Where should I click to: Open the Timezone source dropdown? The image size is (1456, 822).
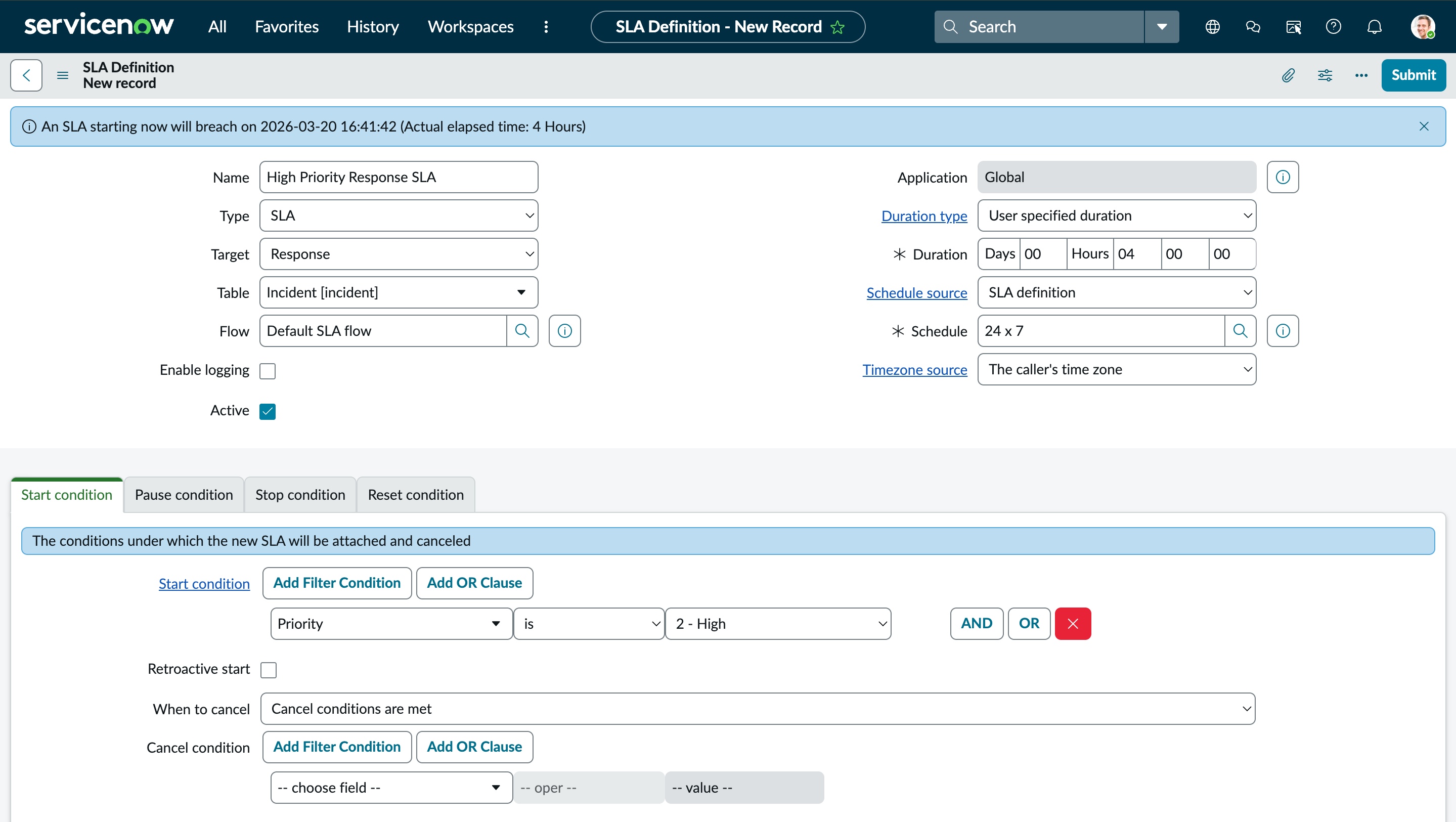tap(1116, 369)
